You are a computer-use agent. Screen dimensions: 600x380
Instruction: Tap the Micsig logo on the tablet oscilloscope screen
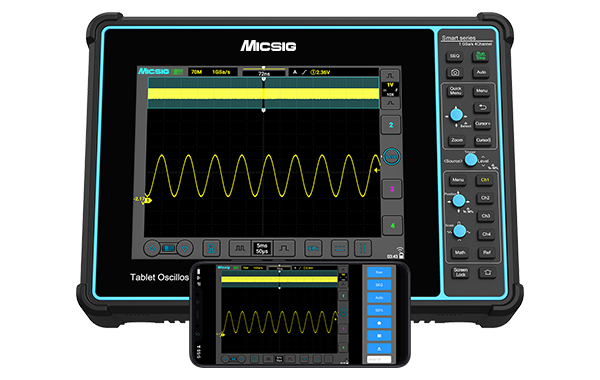[x=153, y=72]
